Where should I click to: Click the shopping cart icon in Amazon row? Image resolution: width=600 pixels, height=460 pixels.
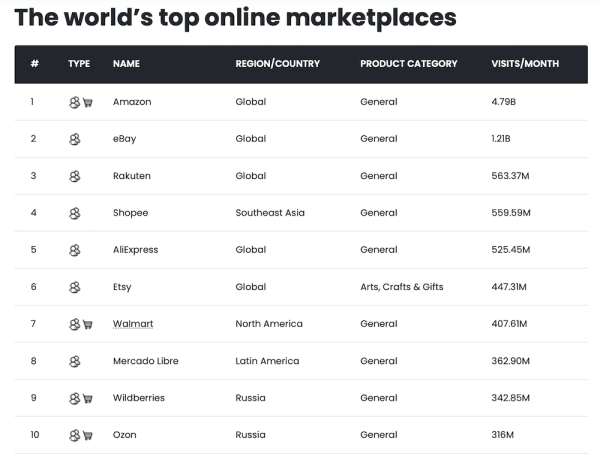pyautogui.click(x=88, y=102)
